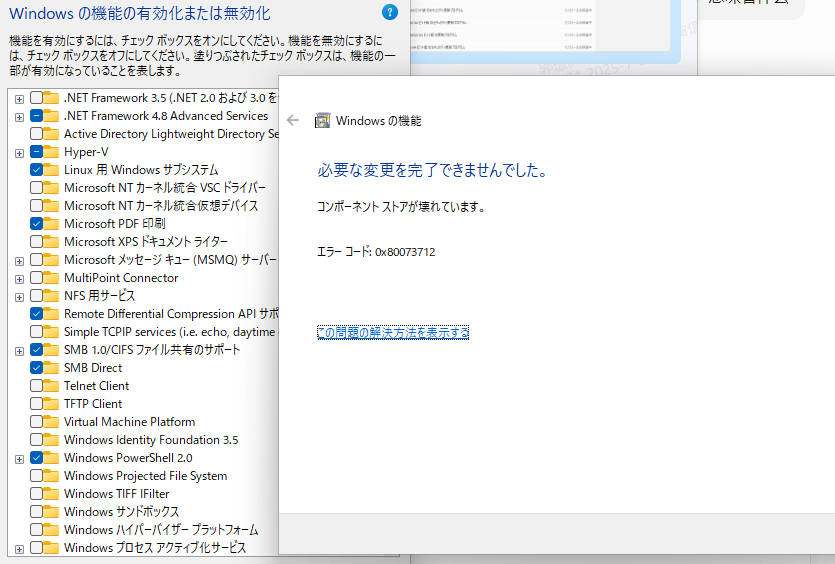Click folder icon beside Windows PowerShell 2.0
This screenshot has width=835, height=564.
[x=51, y=457]
